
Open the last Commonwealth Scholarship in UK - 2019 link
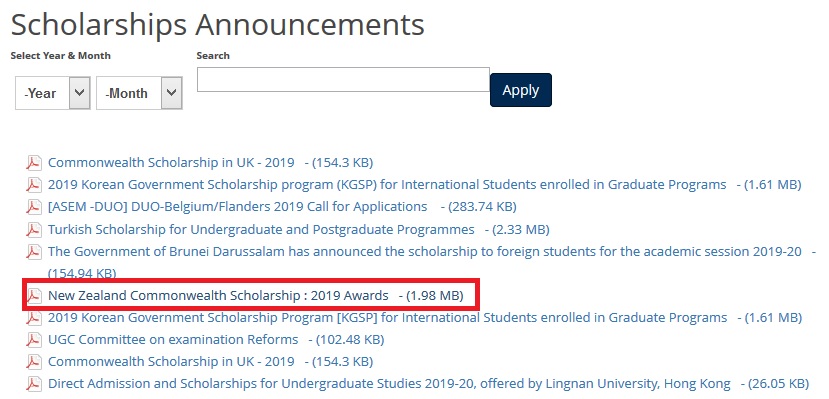point(171,361)
